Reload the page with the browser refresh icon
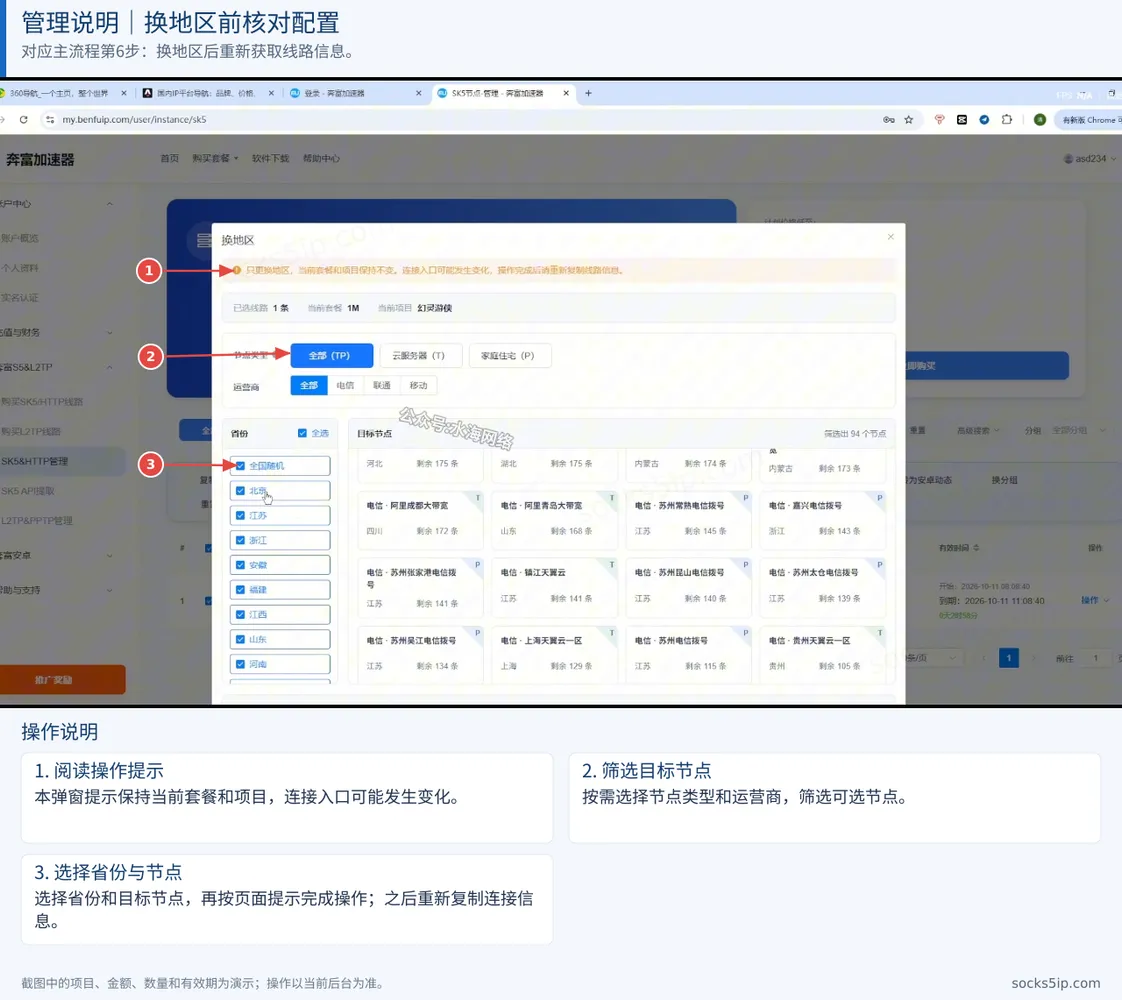The image size is (1122, 1000). click(x=24, y=119)
